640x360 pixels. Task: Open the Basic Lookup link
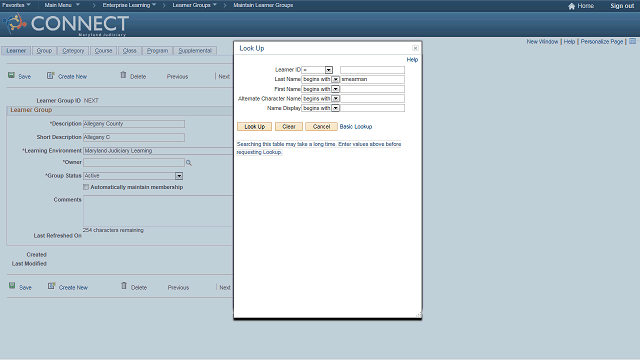[356, 127]
